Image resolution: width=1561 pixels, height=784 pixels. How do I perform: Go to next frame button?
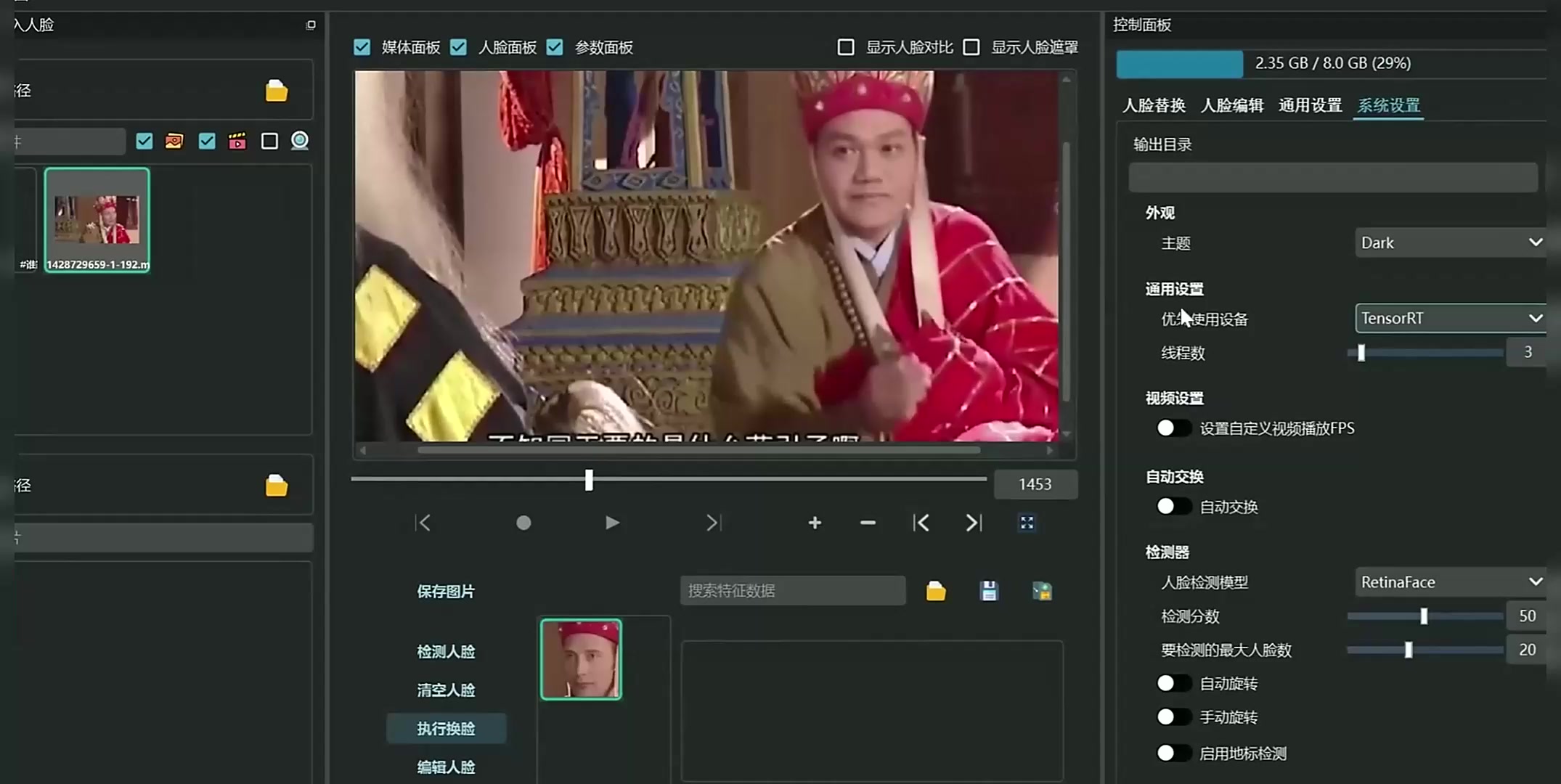(x=714, y=523)
